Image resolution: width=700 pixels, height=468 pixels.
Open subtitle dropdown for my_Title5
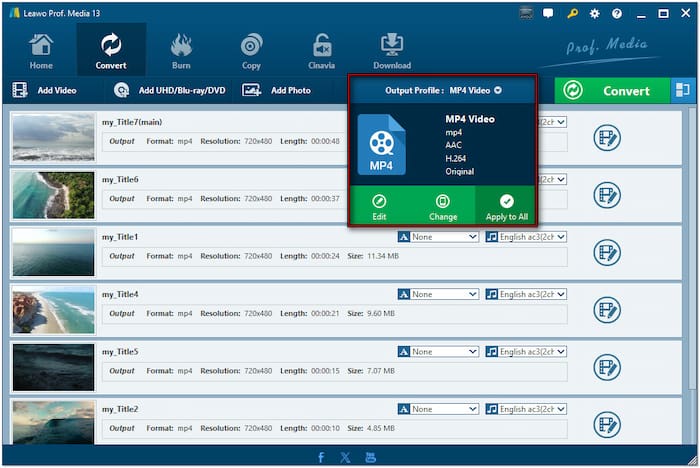(438, 352)
